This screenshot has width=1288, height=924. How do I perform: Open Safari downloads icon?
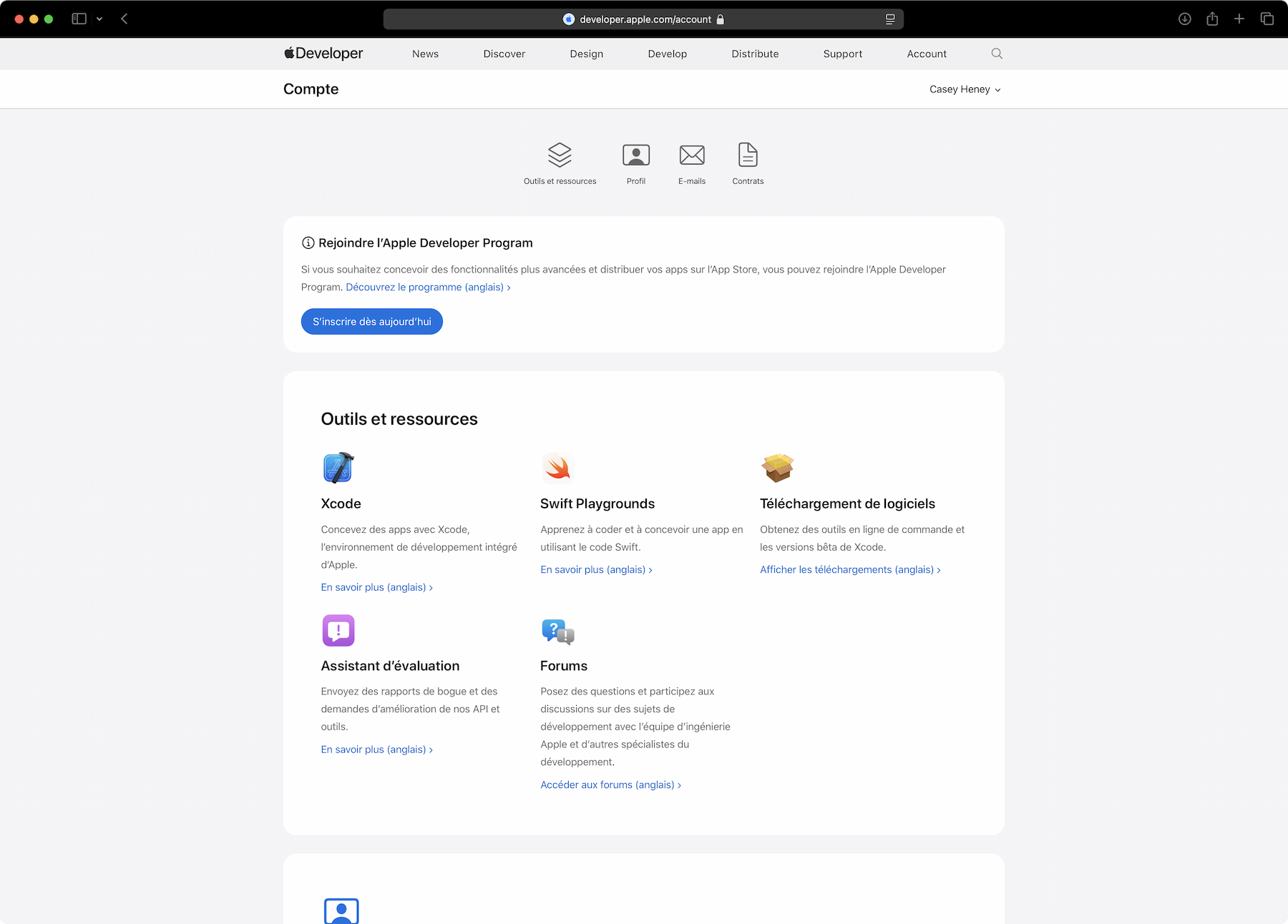(x=1185, y=19)
